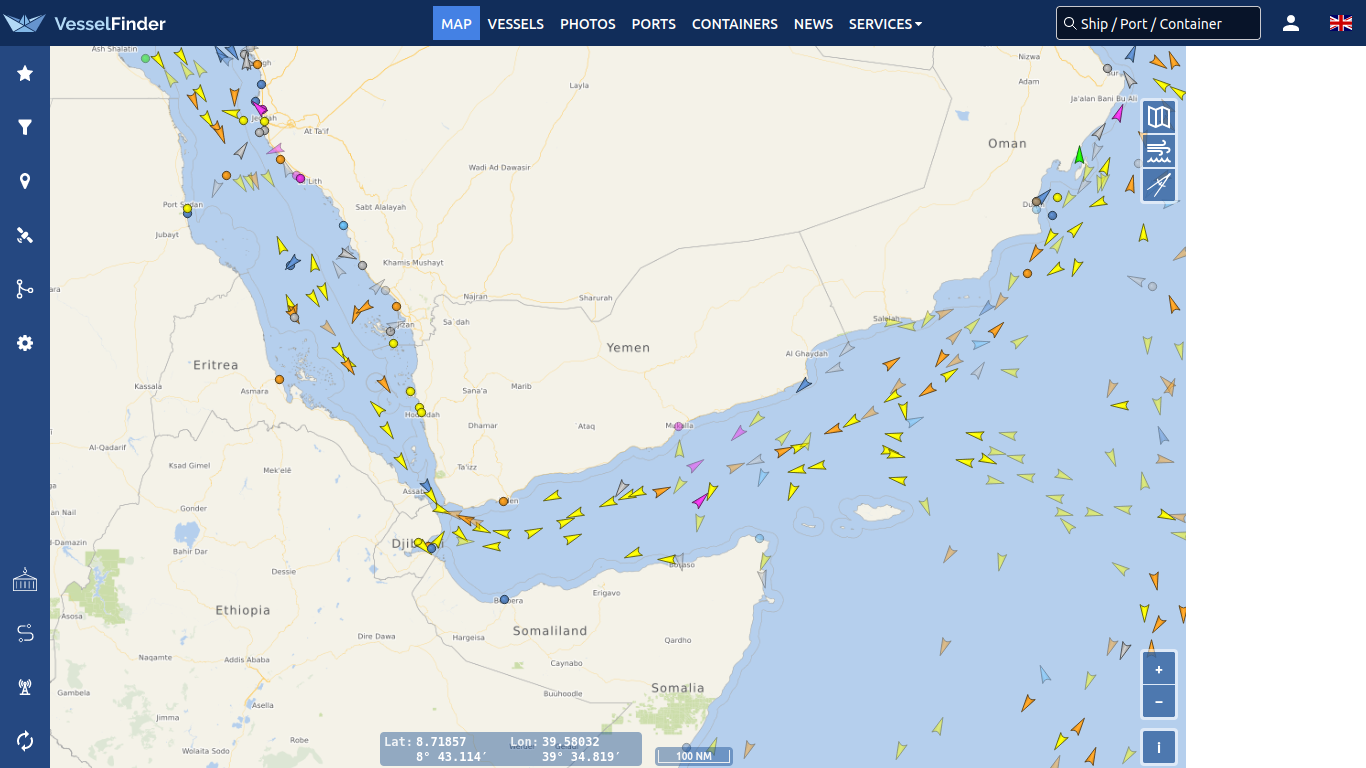
Task: Zoom in with the plus button
Action: (x=1159, y=669)
